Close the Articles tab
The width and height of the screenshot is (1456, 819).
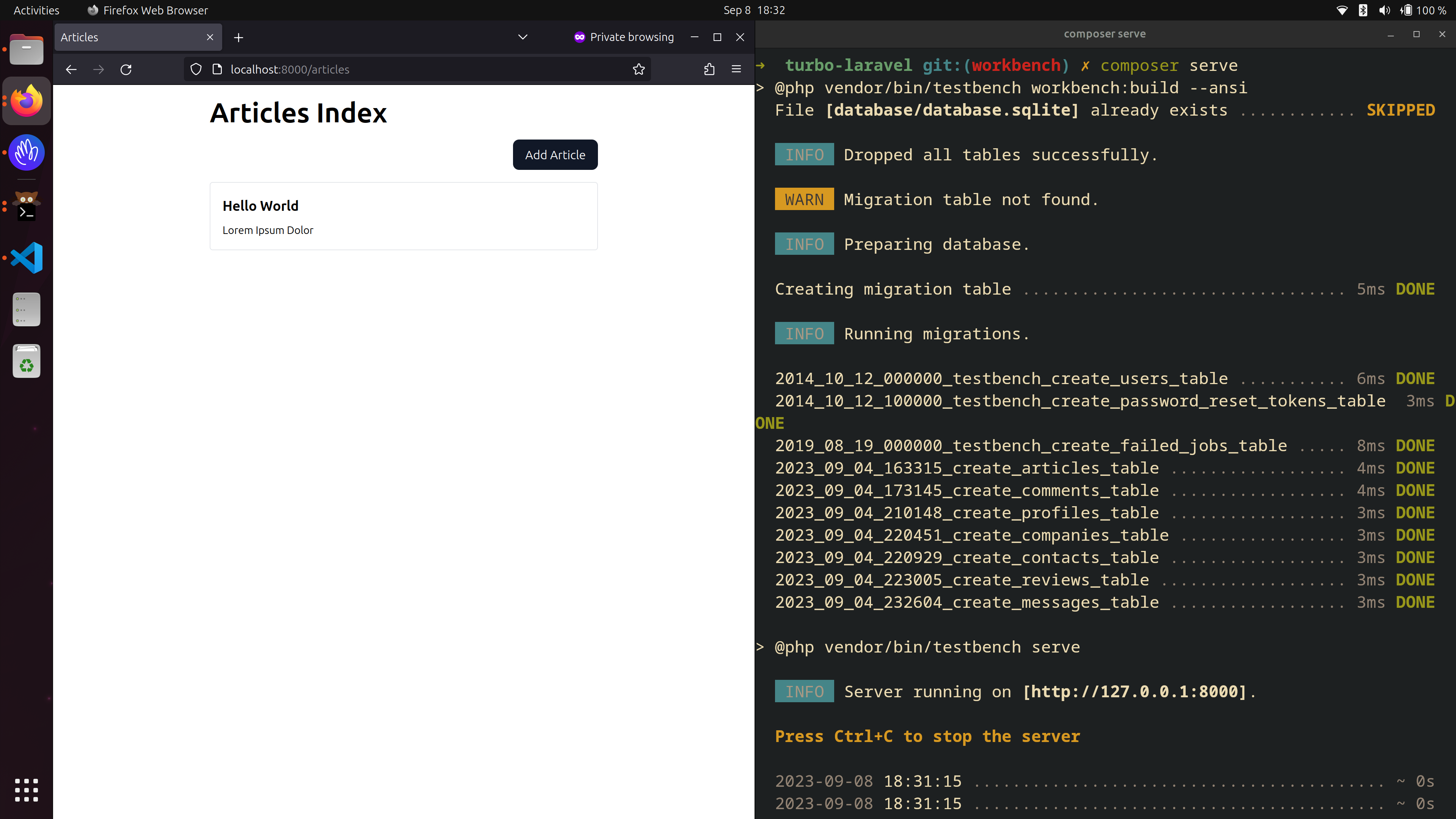(x=210, y=37)
